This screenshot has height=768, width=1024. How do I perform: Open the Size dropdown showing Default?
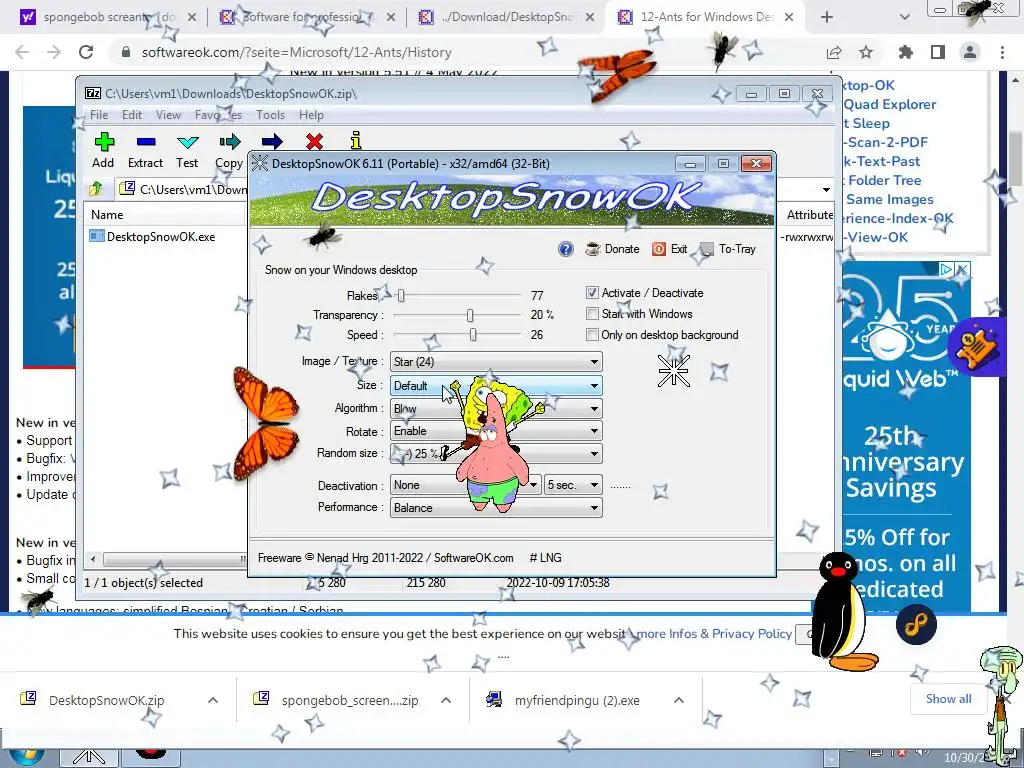(x=496, y=386)
